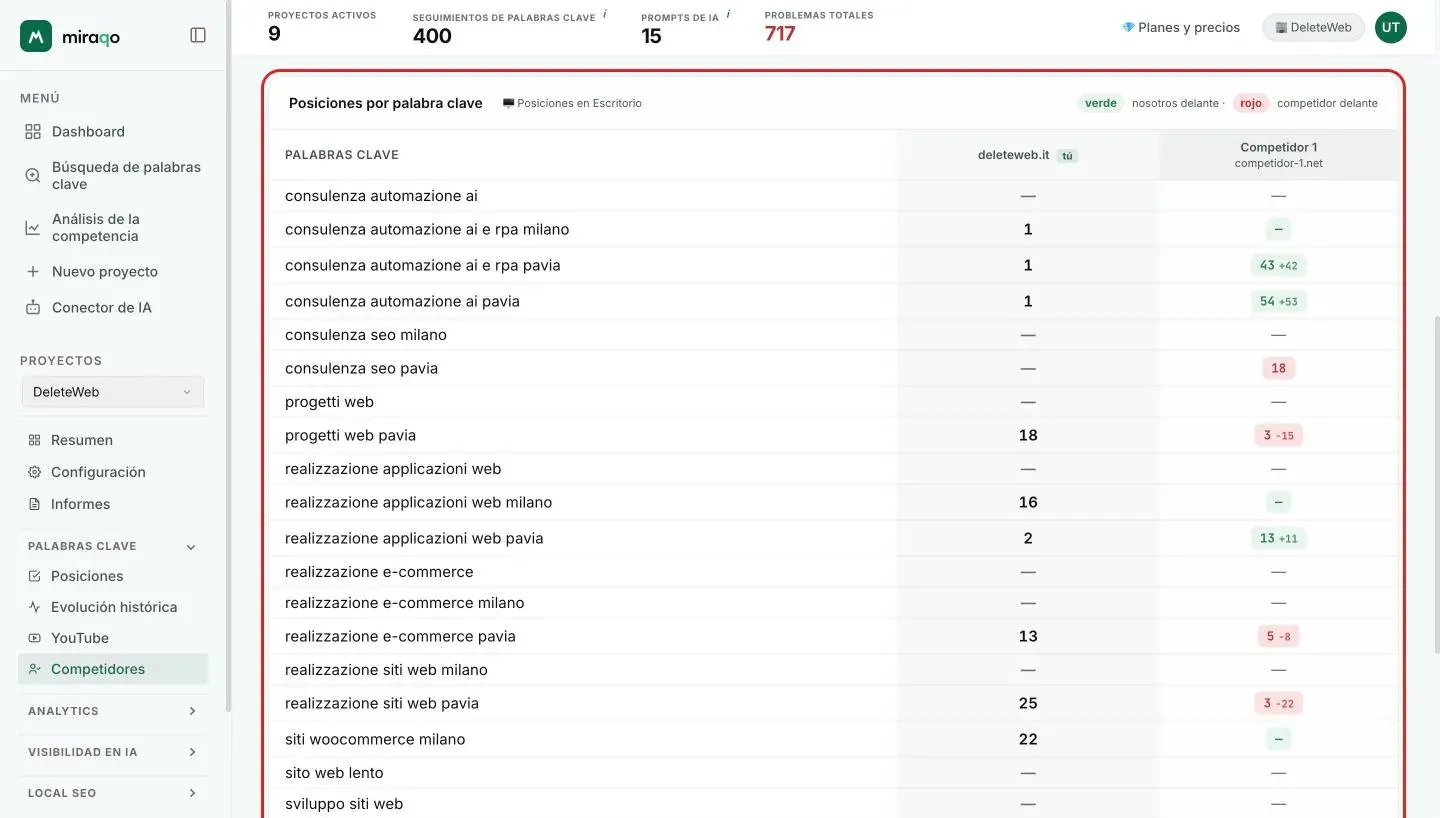This screenshot has width=1440, height=818.
Task: Open the Evolución histórica page
Action: pyautogui.click(x=114, y=607)
